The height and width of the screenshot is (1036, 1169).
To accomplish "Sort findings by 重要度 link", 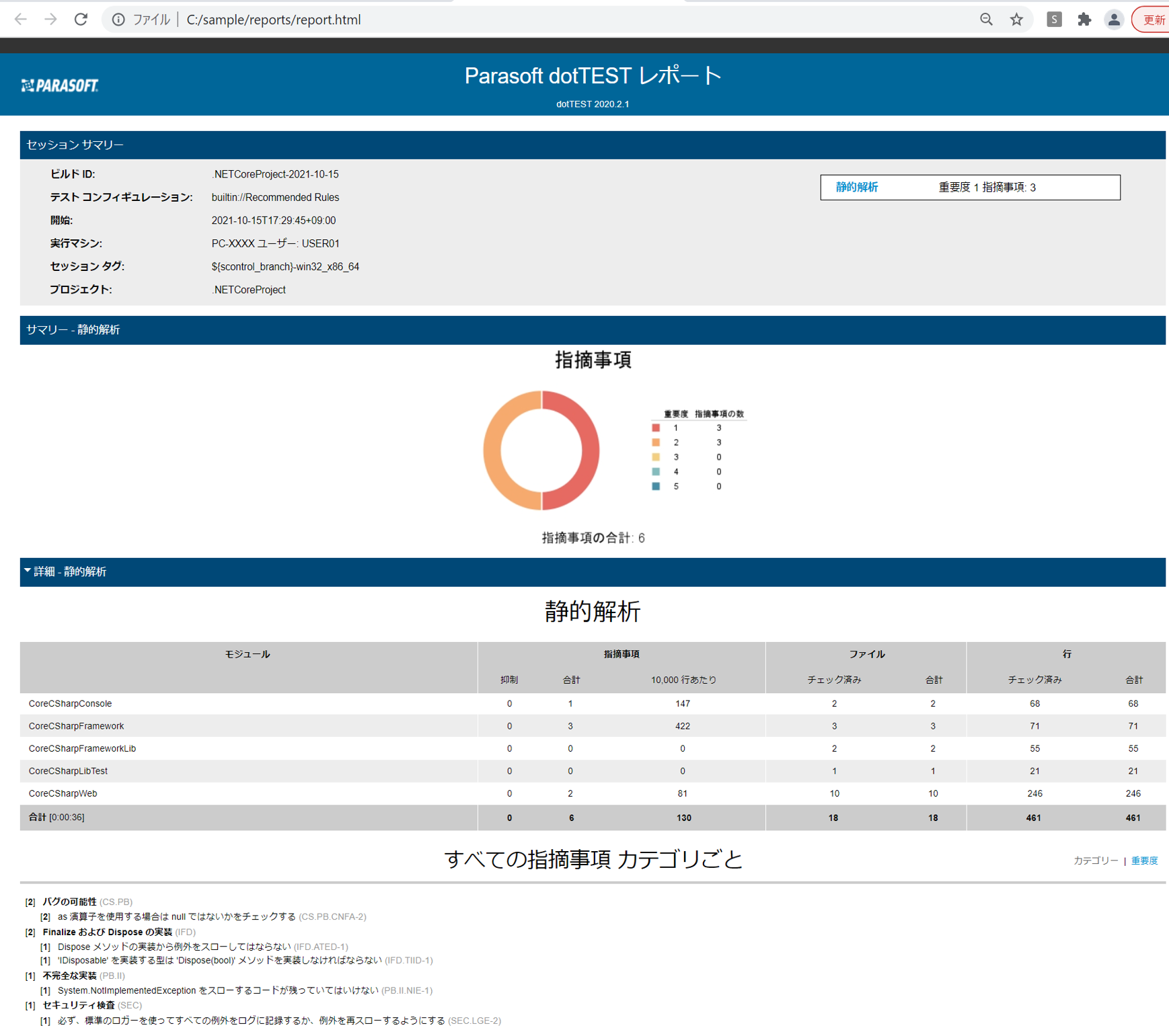I will point(1144,861).
